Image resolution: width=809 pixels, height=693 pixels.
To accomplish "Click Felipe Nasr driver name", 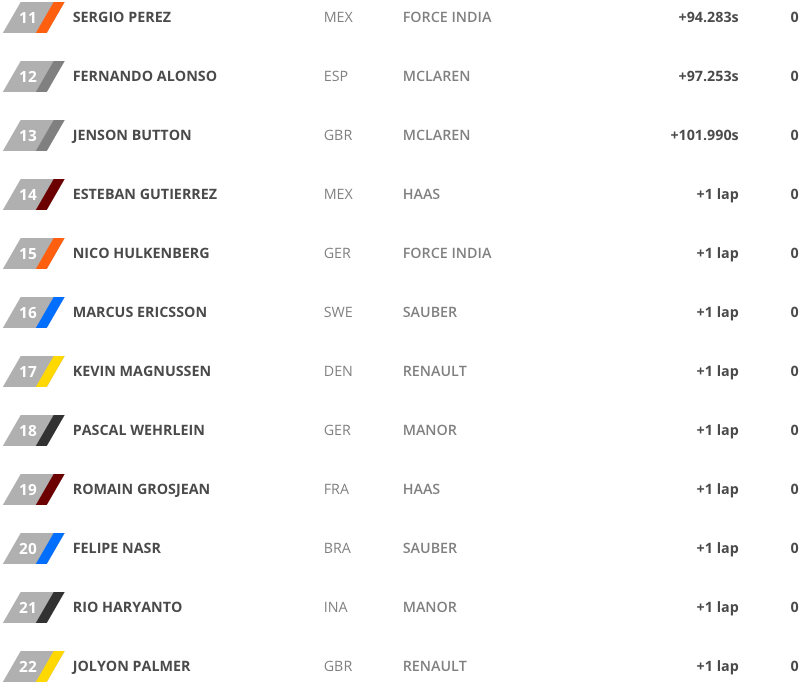I will pyautogui.click(x=117, y=548).
